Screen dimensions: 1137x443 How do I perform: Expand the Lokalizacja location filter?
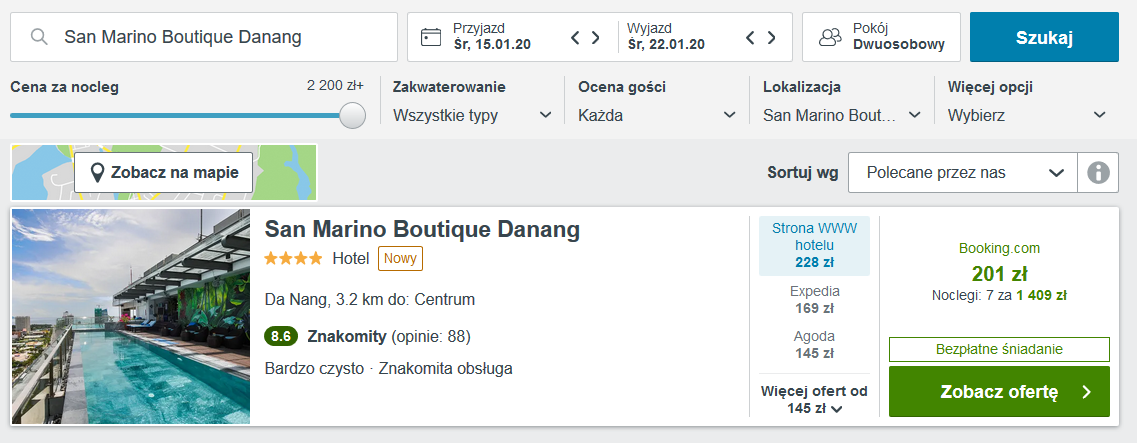click(x=842, y=115)
